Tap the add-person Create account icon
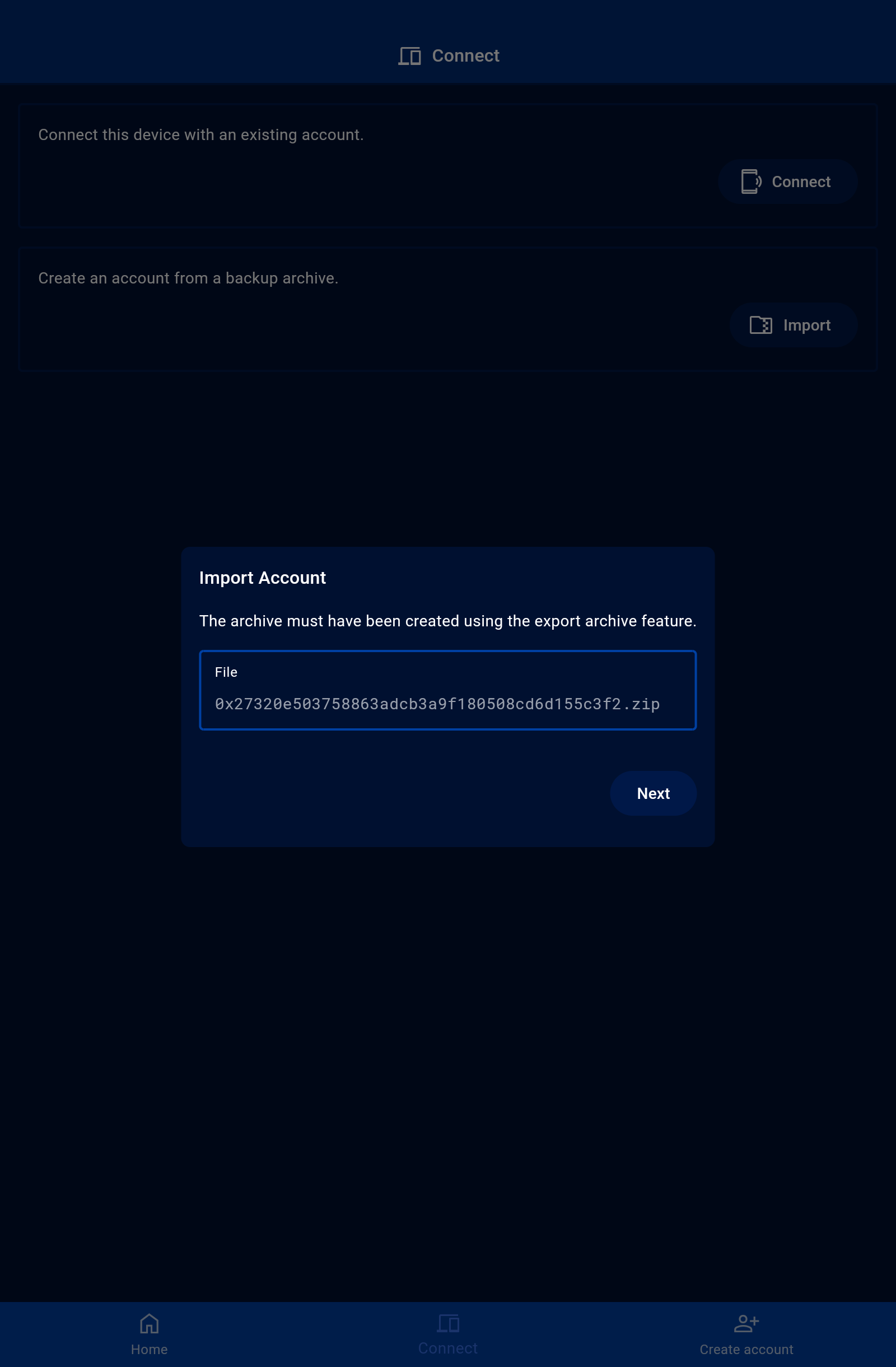Screen dimensions: 896x1367 746,1323
